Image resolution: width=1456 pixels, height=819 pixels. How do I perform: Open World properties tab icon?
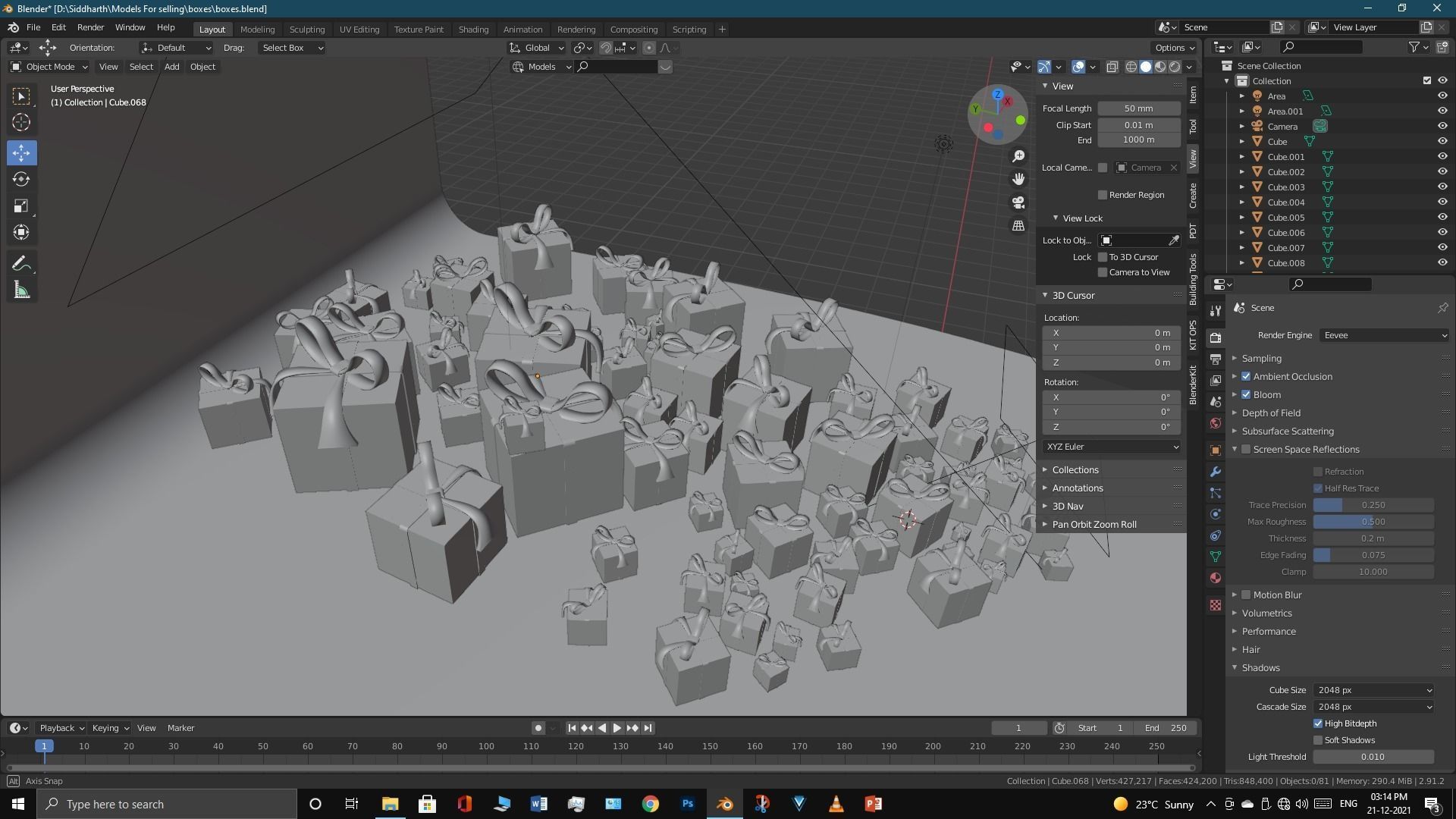click(1216, 422)
